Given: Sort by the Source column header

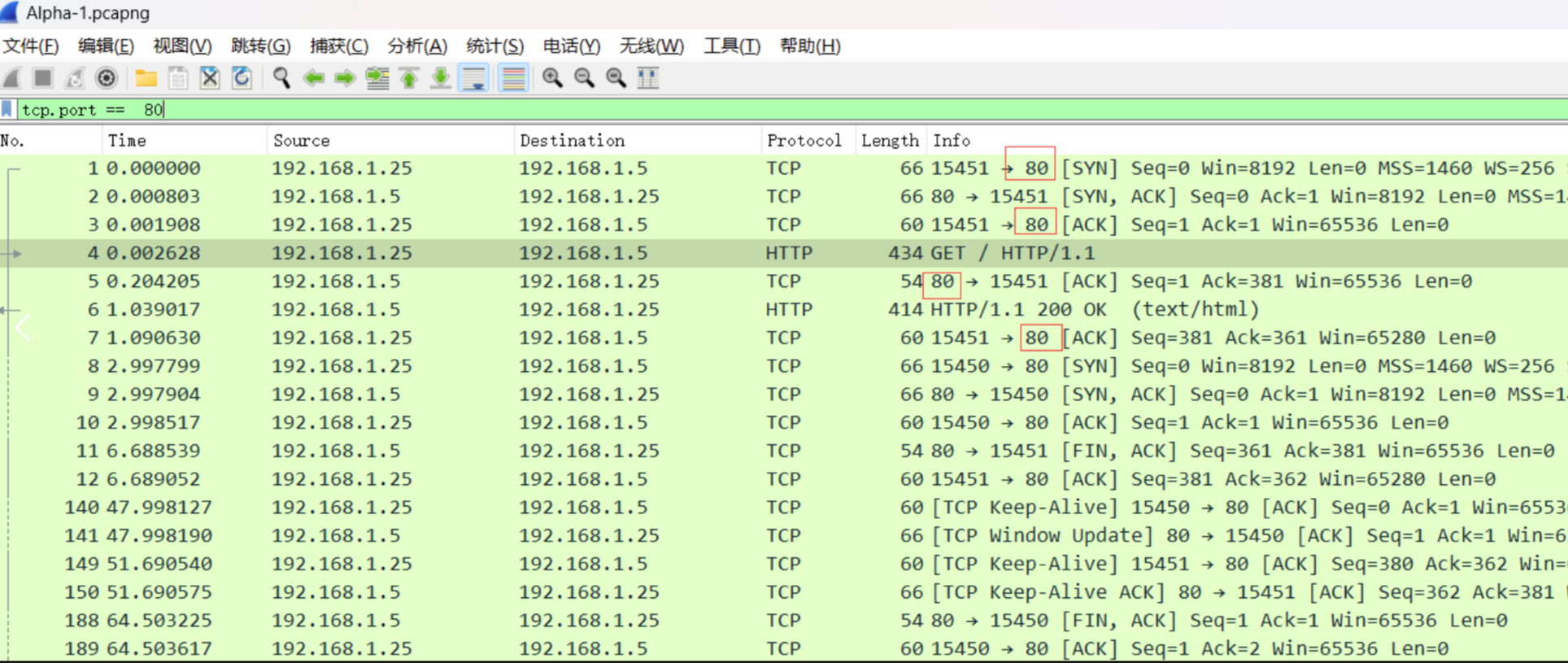Looking at the screenshot, I should coord(302,141).
